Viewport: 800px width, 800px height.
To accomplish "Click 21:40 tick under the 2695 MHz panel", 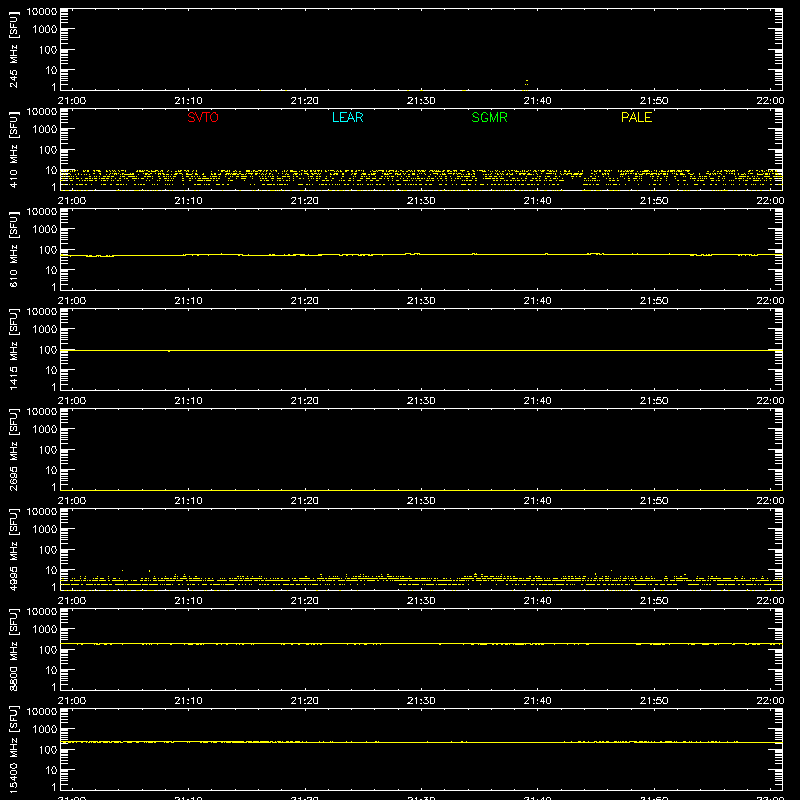I will pyautogui.click(x=537, y=501).
